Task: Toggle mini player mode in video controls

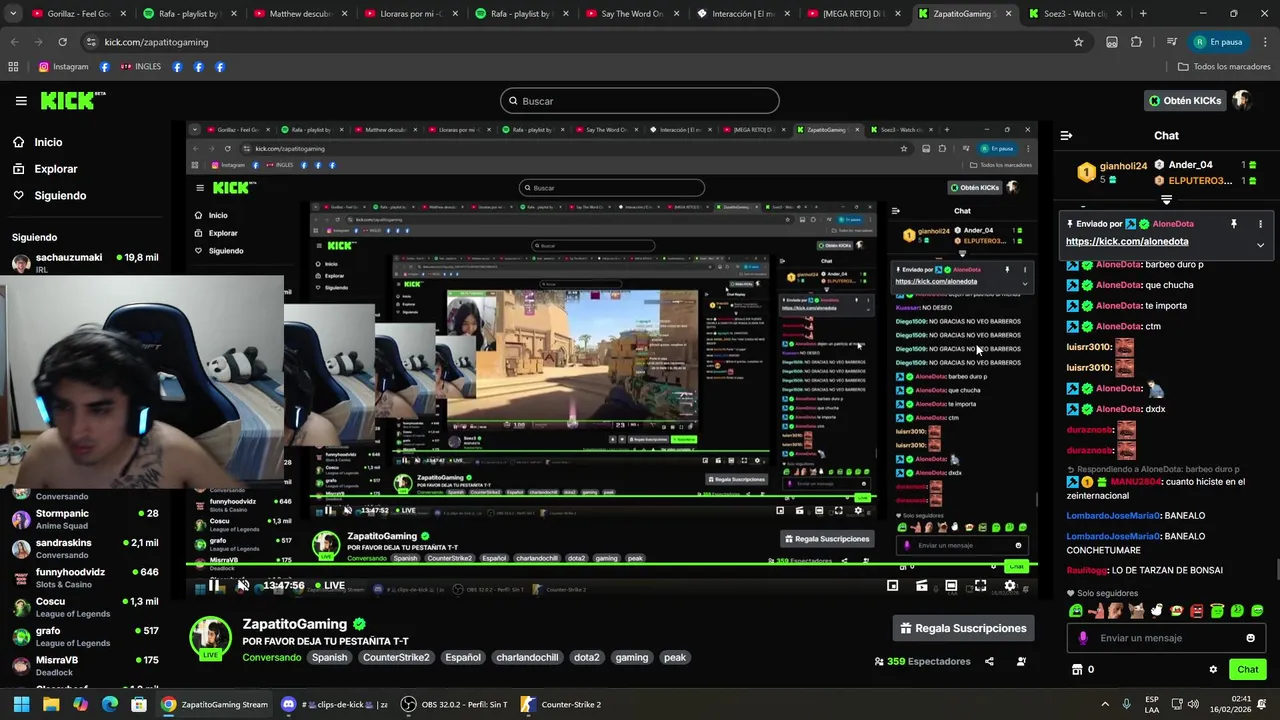Action: [x=892, y=586]
